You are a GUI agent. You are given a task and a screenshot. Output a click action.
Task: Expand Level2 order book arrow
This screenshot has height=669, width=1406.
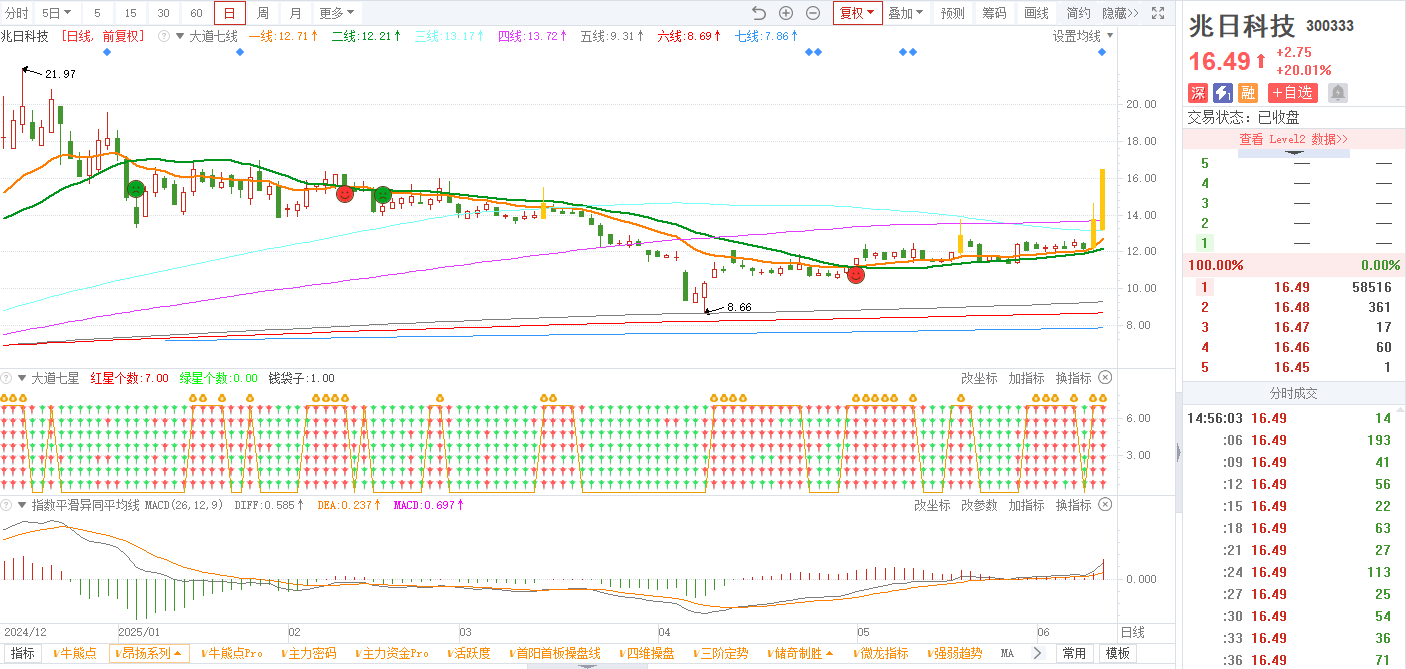(x=1293, y=154)
